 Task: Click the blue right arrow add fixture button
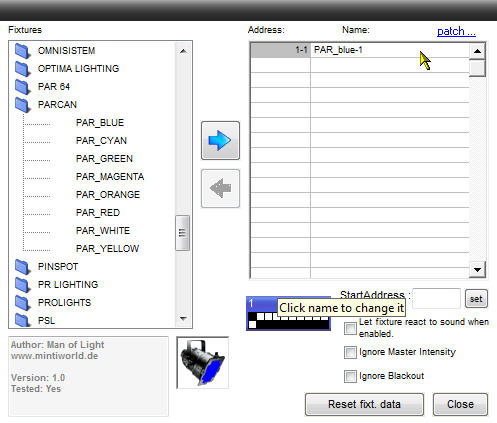[220, 140]
